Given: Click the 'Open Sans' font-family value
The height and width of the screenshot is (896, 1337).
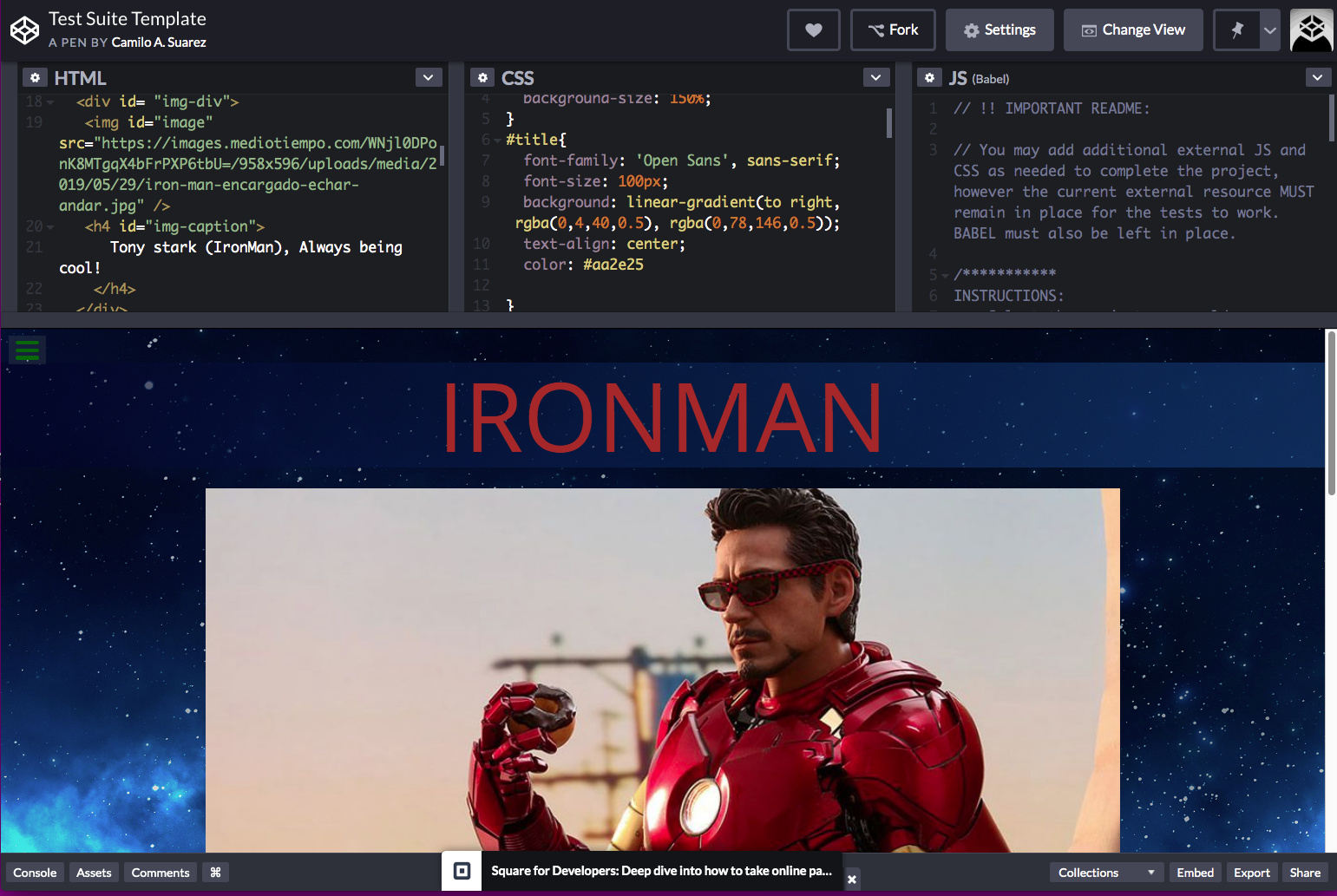Looking at the screenshot, I should (682, 160).
